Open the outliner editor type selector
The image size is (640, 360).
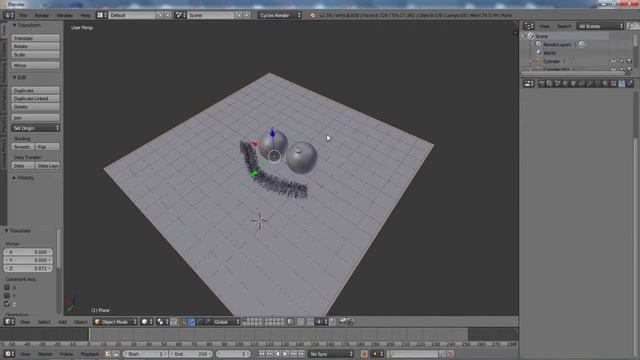pos(529,26)
